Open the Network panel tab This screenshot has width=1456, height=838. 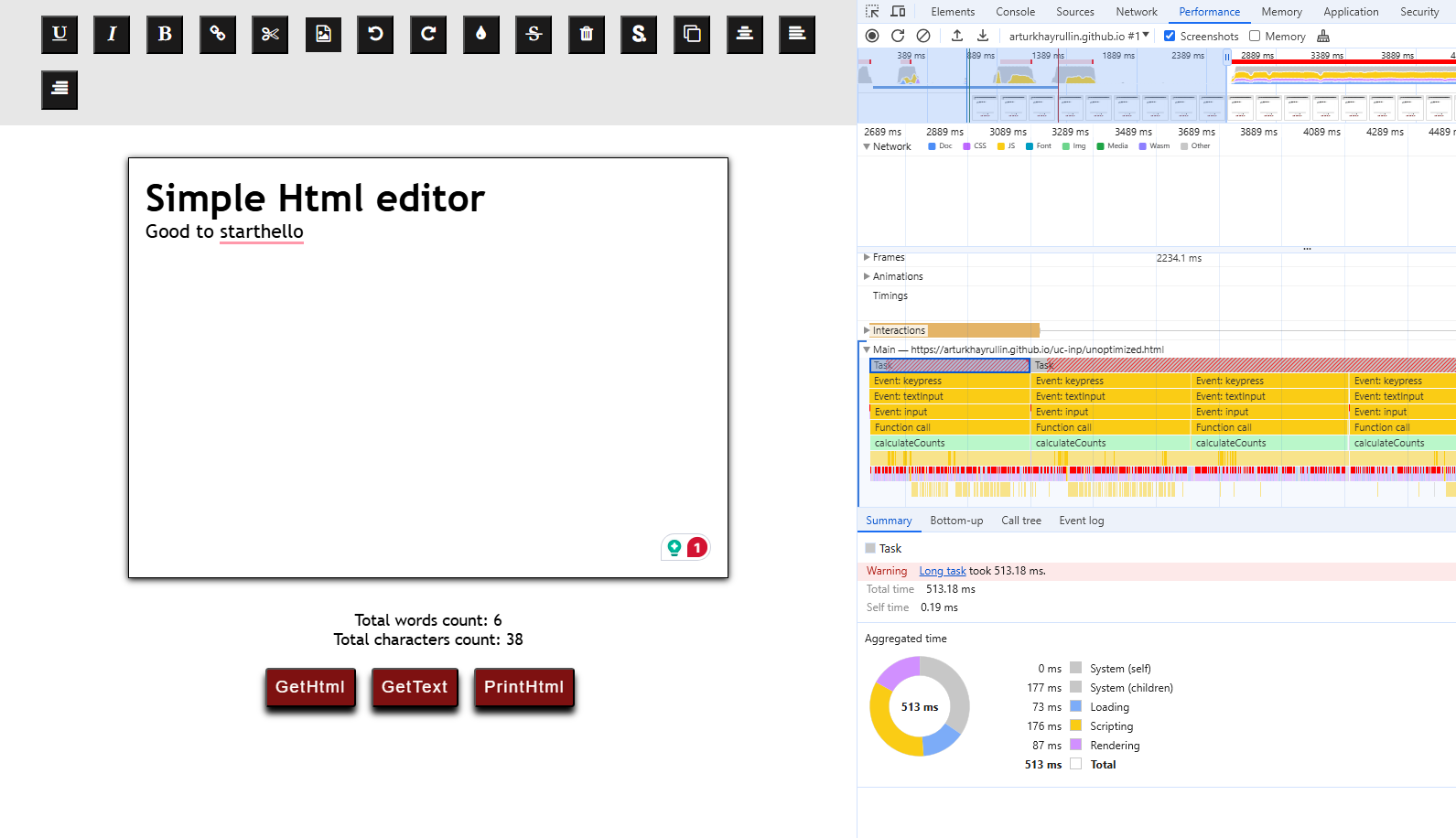point(1137,12)
